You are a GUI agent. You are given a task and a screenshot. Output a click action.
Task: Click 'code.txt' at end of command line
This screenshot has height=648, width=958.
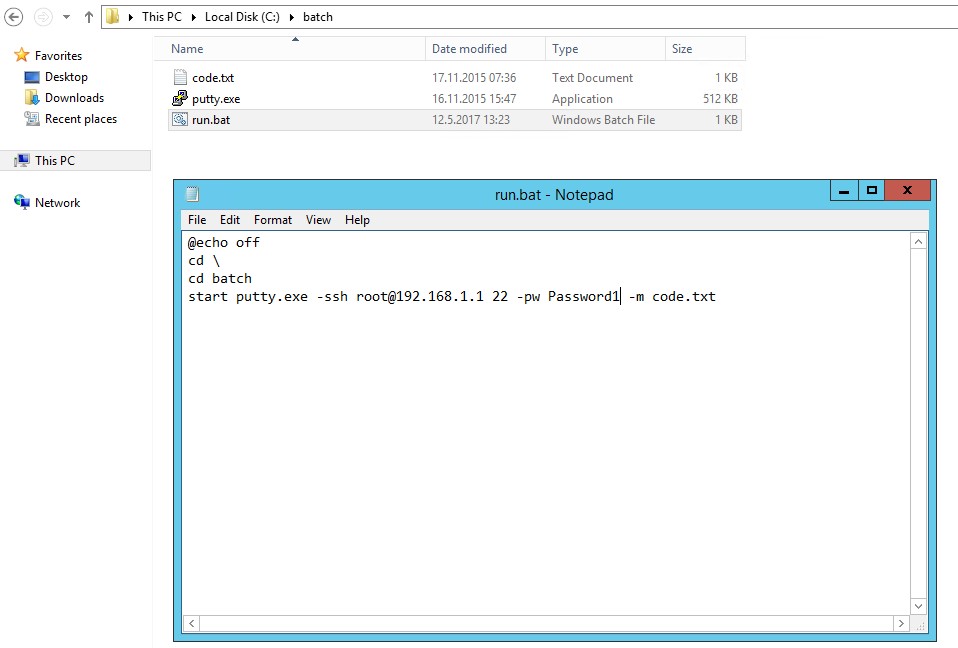tap(684, 297)
